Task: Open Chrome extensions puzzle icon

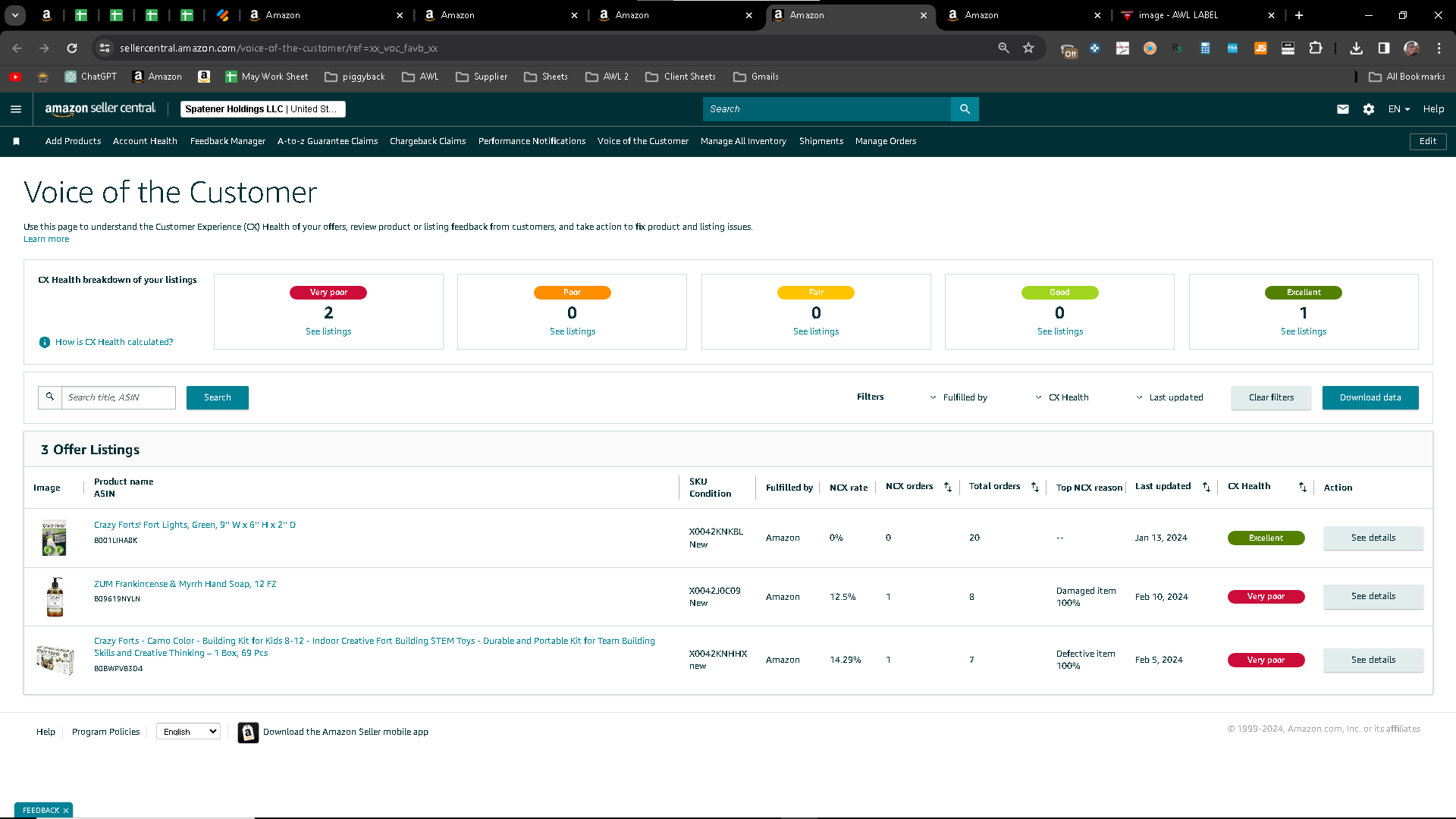Action: pyautogui.click(x=1316, y=48)
